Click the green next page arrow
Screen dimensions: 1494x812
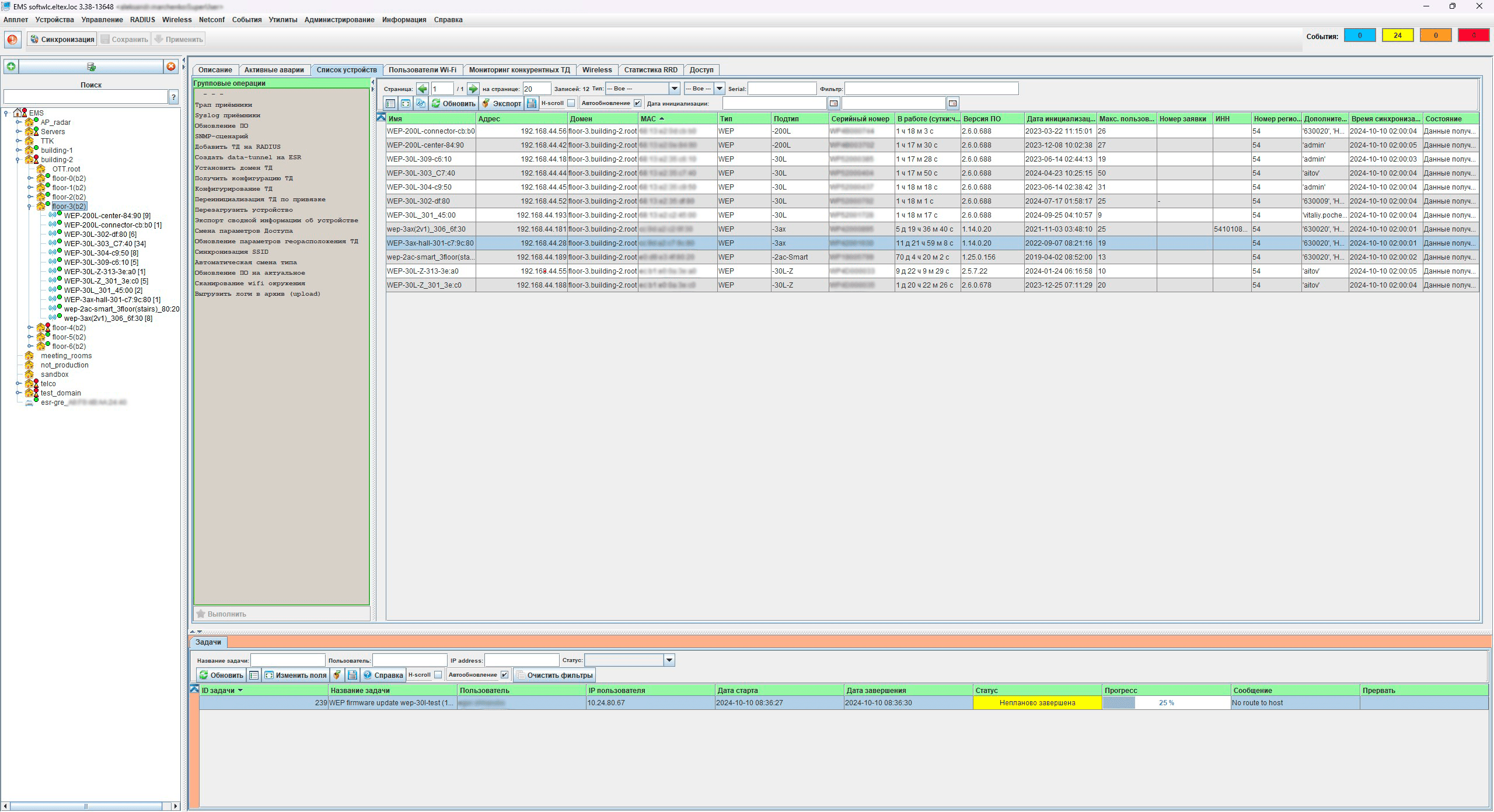point(473,89)
